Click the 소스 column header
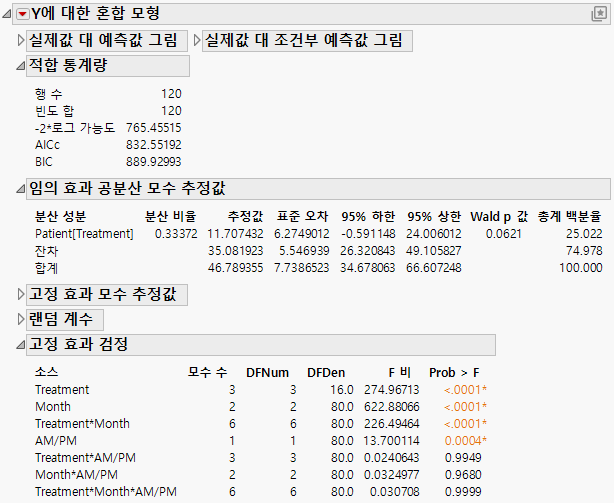 (x=47, y=373)
